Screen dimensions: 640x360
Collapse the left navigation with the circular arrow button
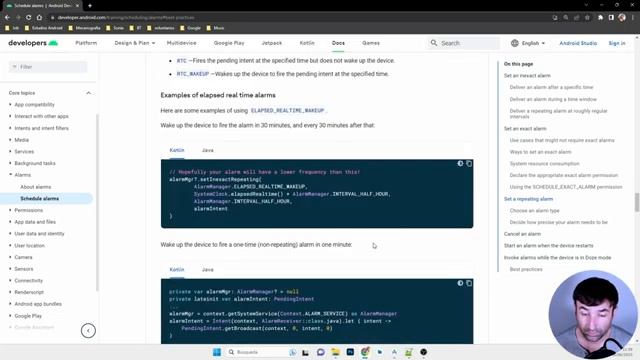click(x=88, y=331)
